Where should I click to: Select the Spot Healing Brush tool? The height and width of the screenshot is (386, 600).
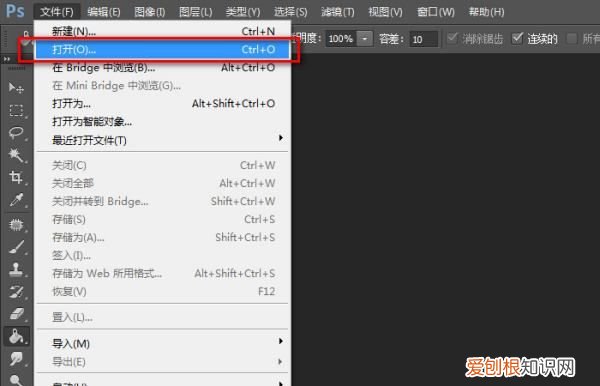click(16, 225)
